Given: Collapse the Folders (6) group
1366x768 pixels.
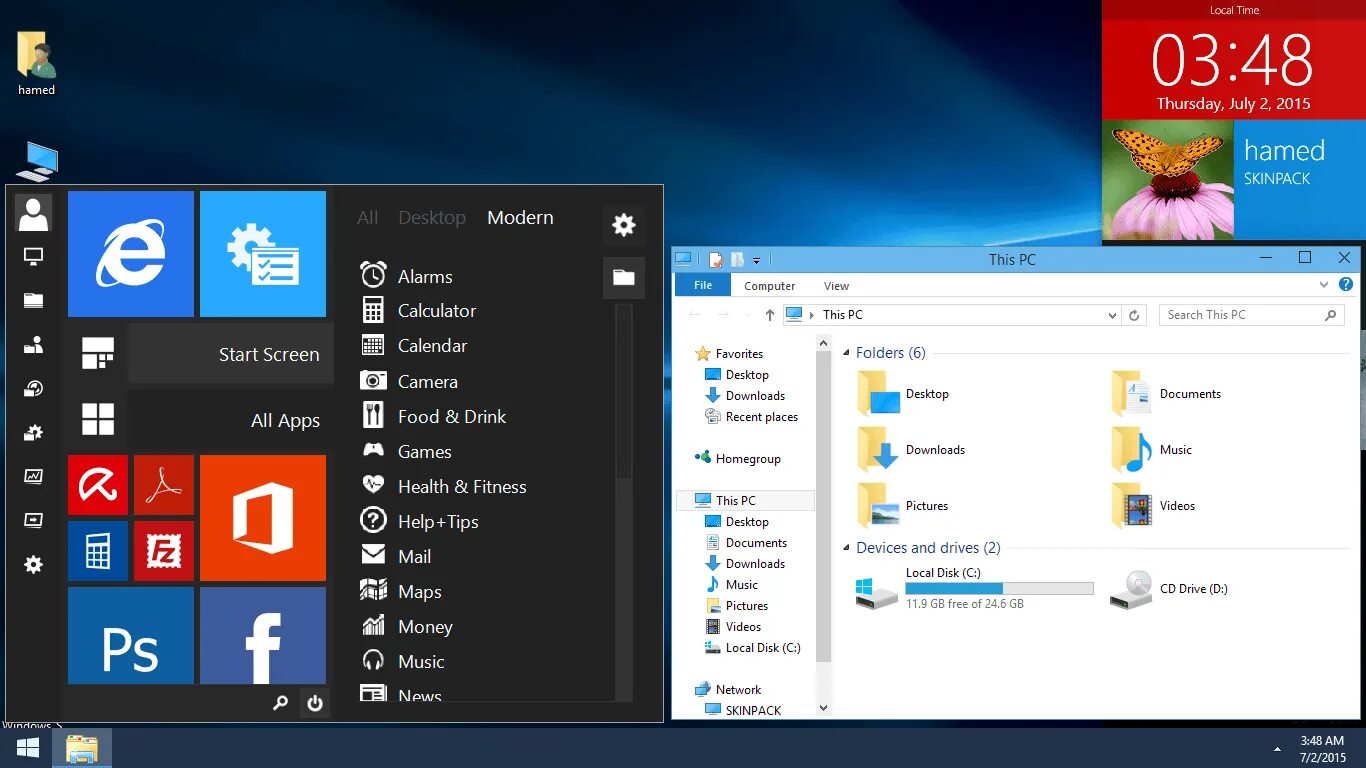Looking at the screenshot, I should (847, 353).
